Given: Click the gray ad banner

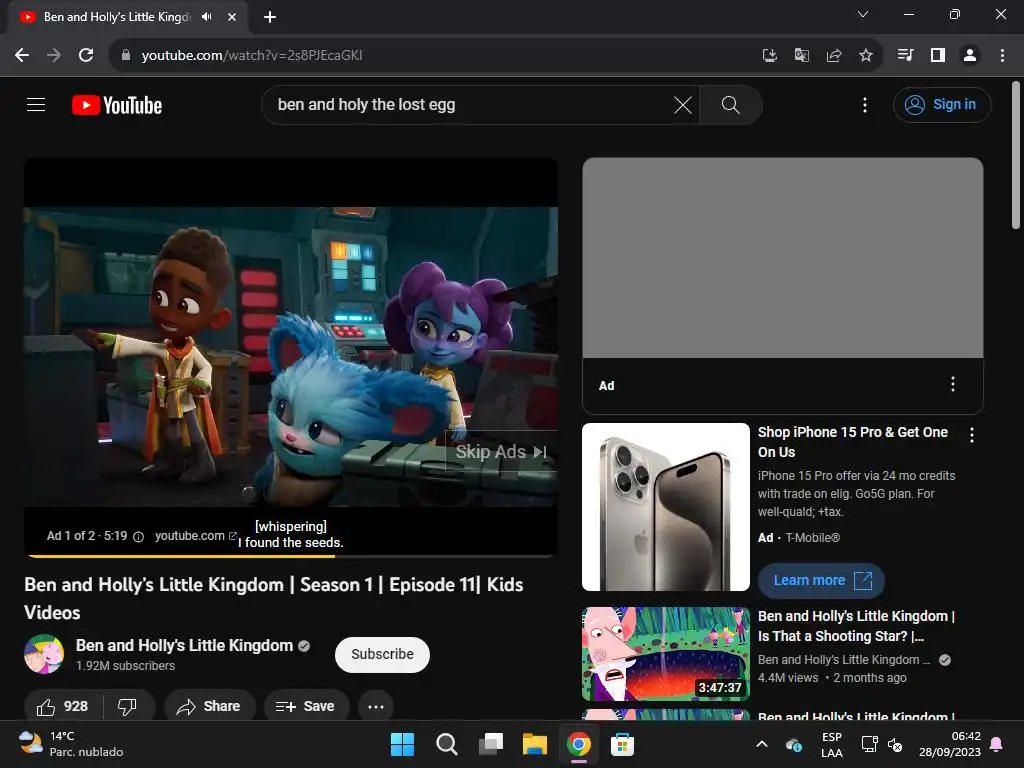Looking at the screenshot, I should tap(782, 258).
